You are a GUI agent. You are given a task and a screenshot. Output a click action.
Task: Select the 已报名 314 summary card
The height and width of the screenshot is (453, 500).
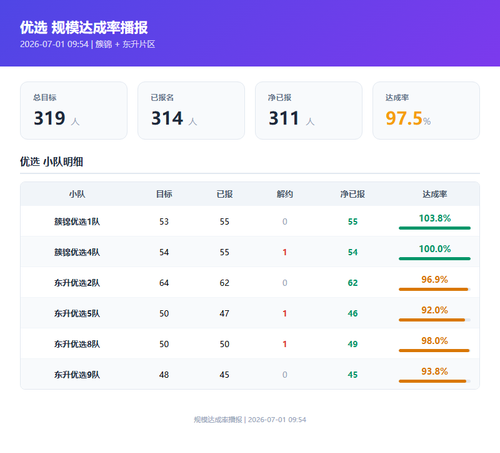(191, 111)
